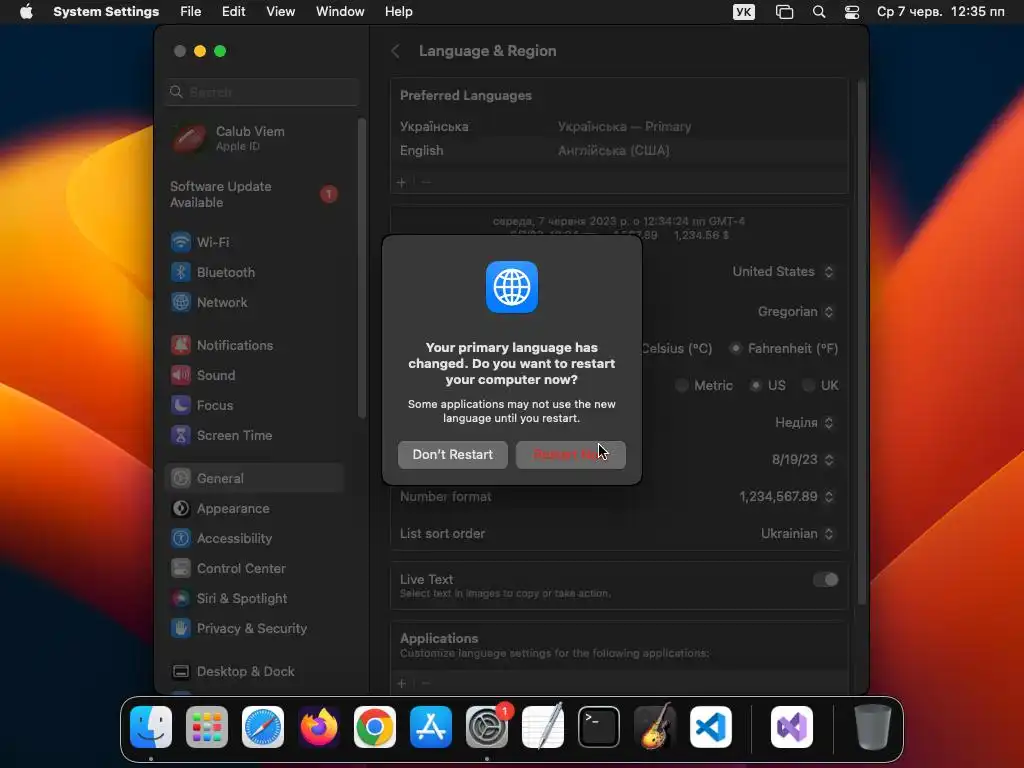
Task: Open GarageBand from the Dock
Action: point(655,727)
